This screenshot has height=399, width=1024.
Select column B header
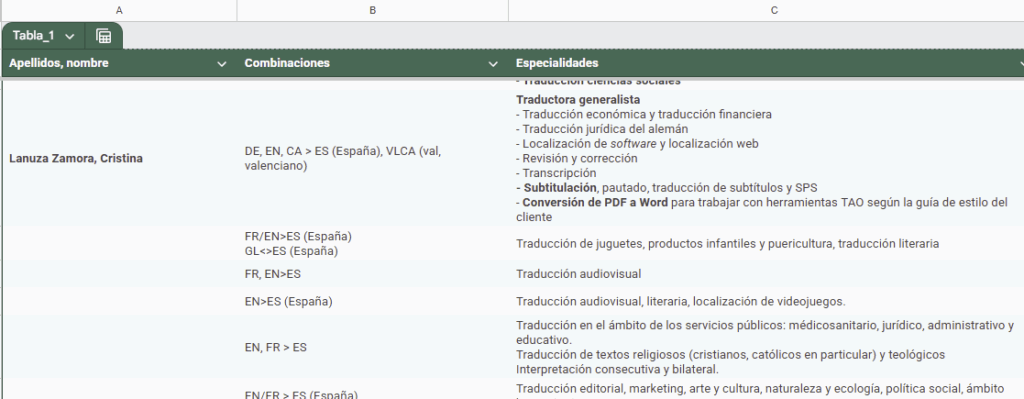[x=373, y=10]
